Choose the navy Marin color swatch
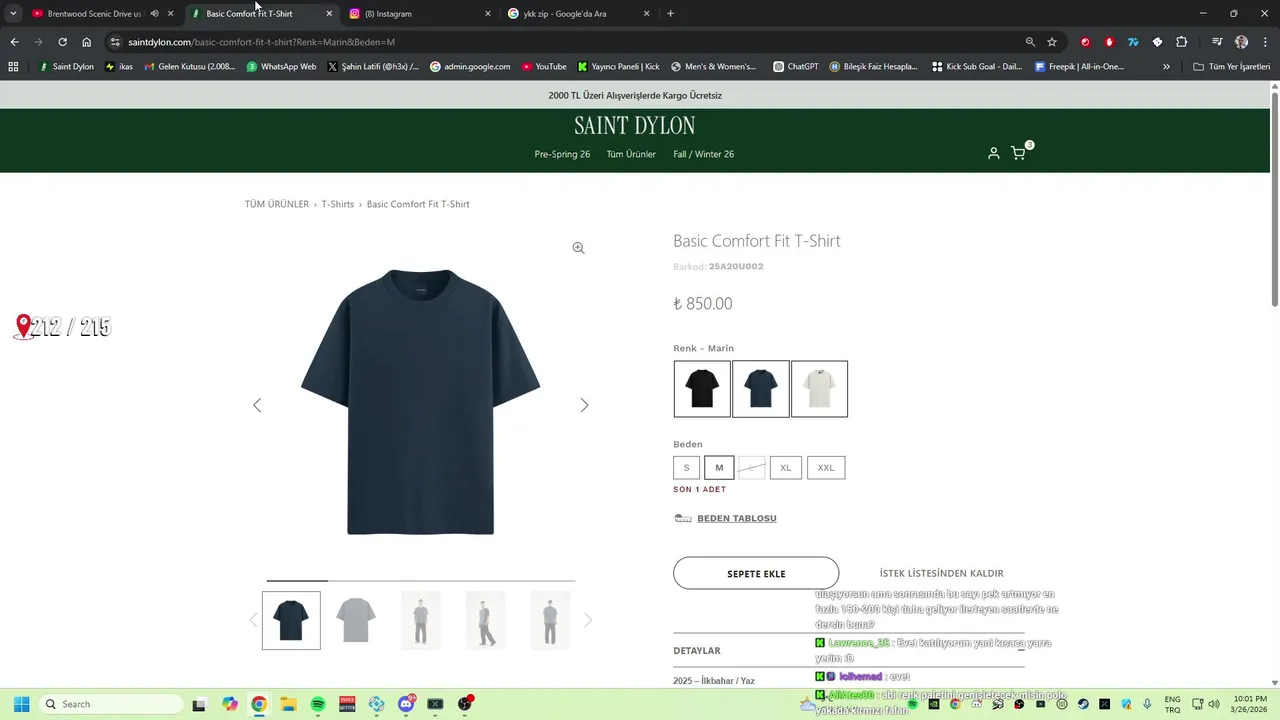 pos(761,389)
